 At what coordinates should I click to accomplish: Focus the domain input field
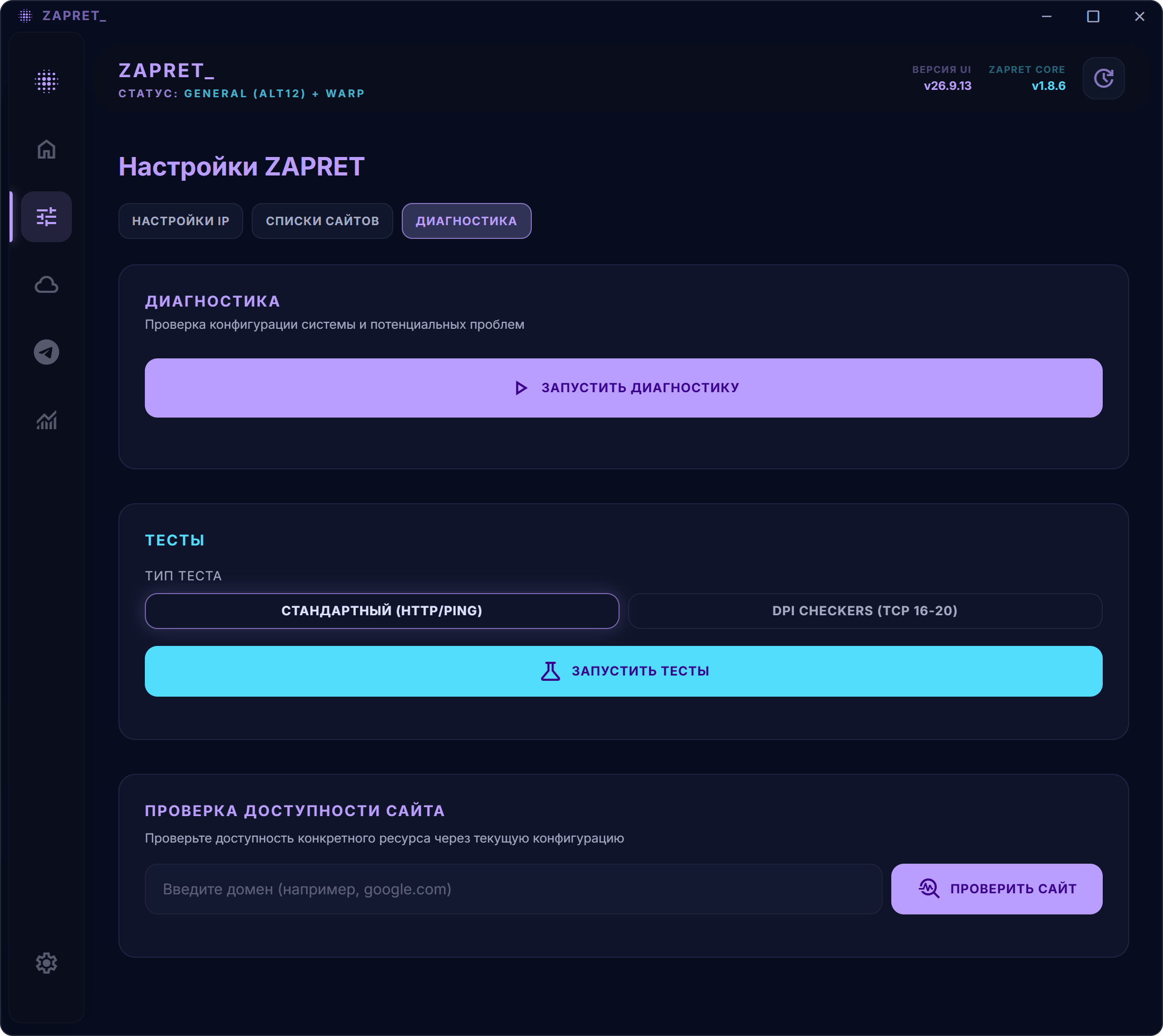513,889
